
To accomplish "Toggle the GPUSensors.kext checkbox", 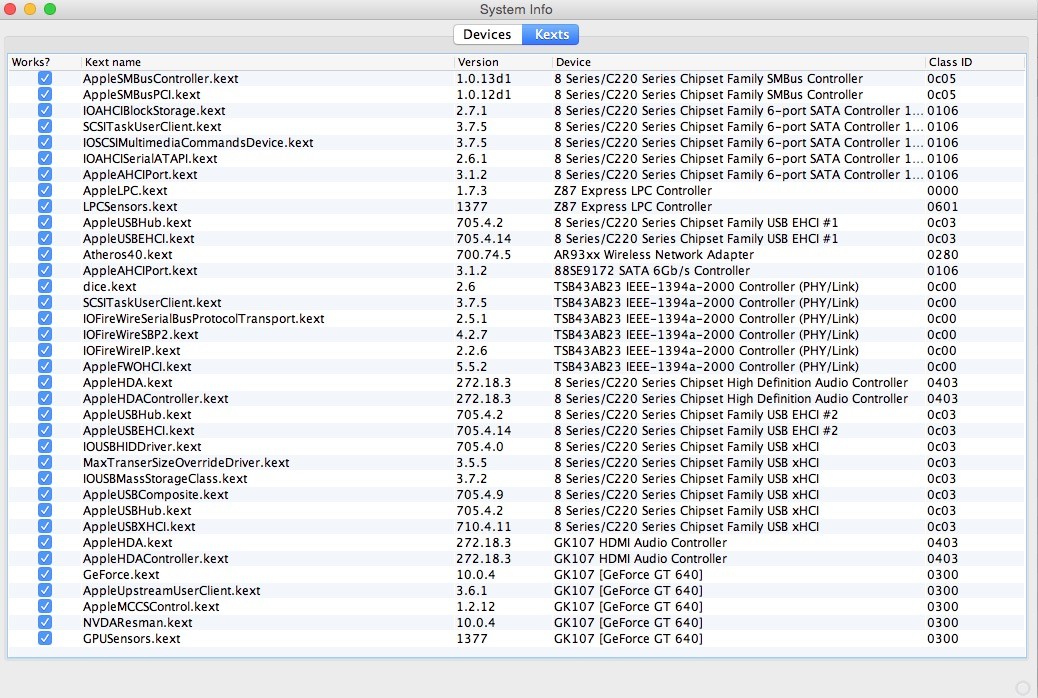I will point(45,639).
